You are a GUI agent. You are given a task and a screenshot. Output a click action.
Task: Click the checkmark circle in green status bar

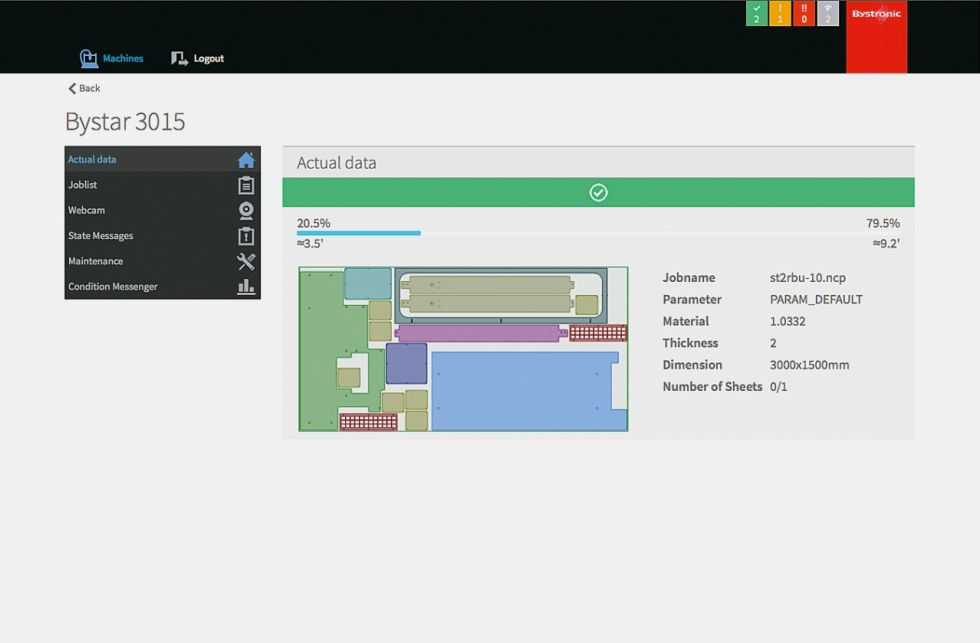tap(598, 192)
